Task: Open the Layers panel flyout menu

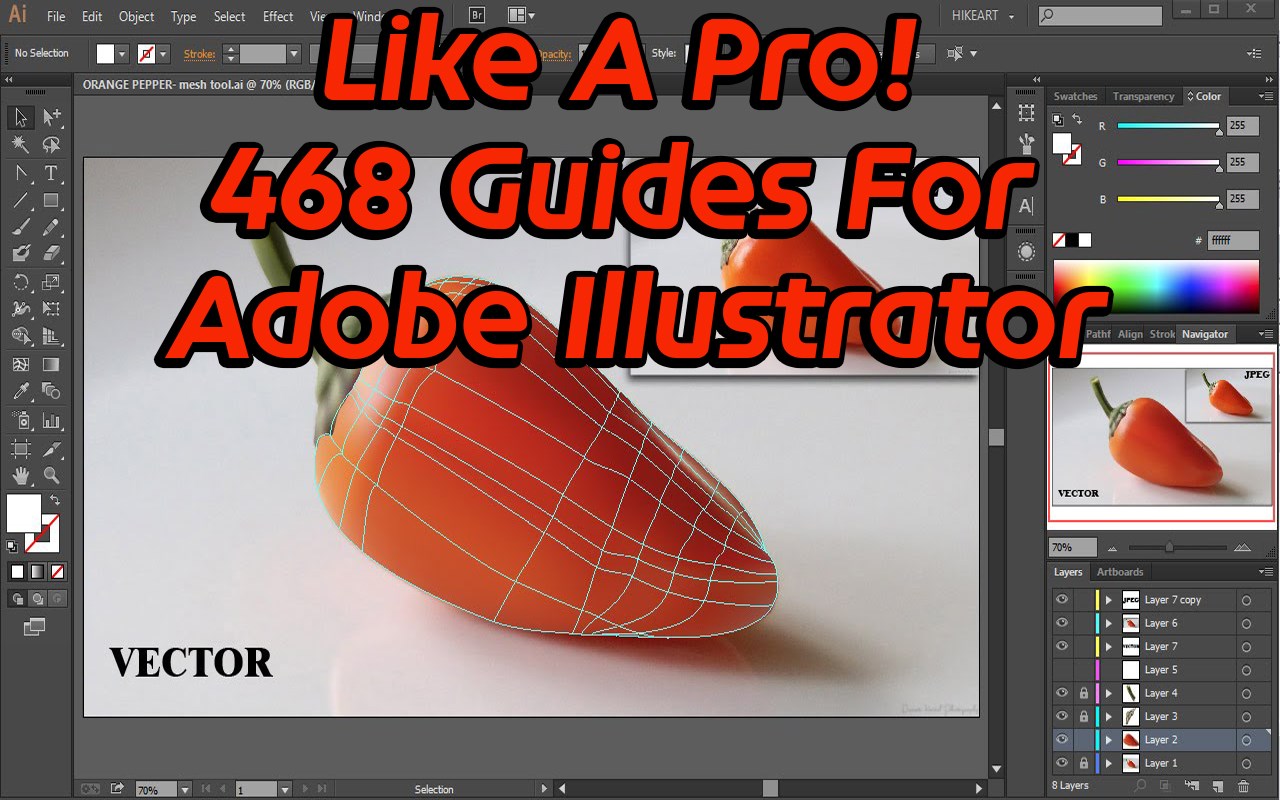Action: point(1264,572)
